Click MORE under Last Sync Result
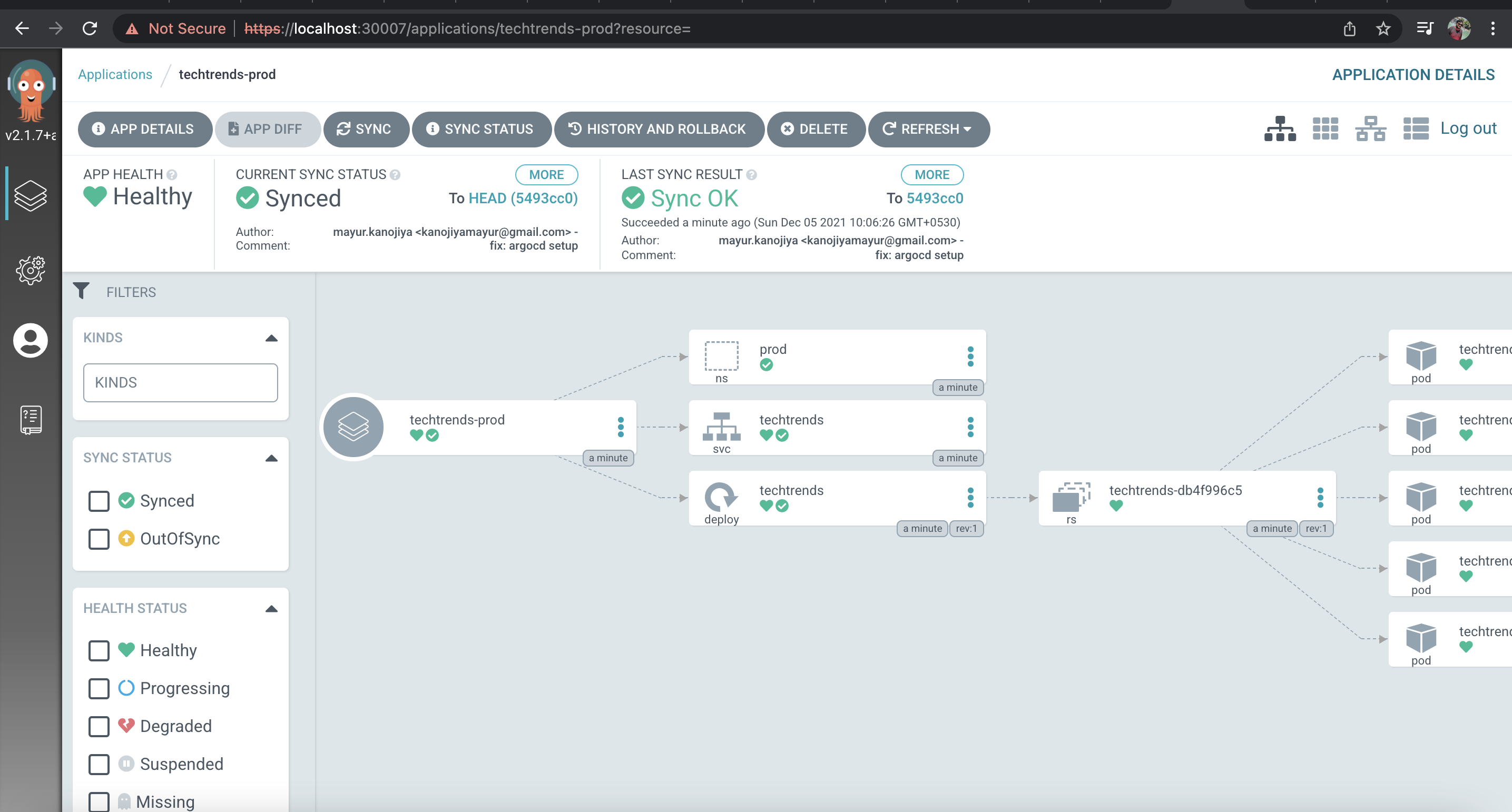The image size is (1512, 812). [x=931, y=175]
